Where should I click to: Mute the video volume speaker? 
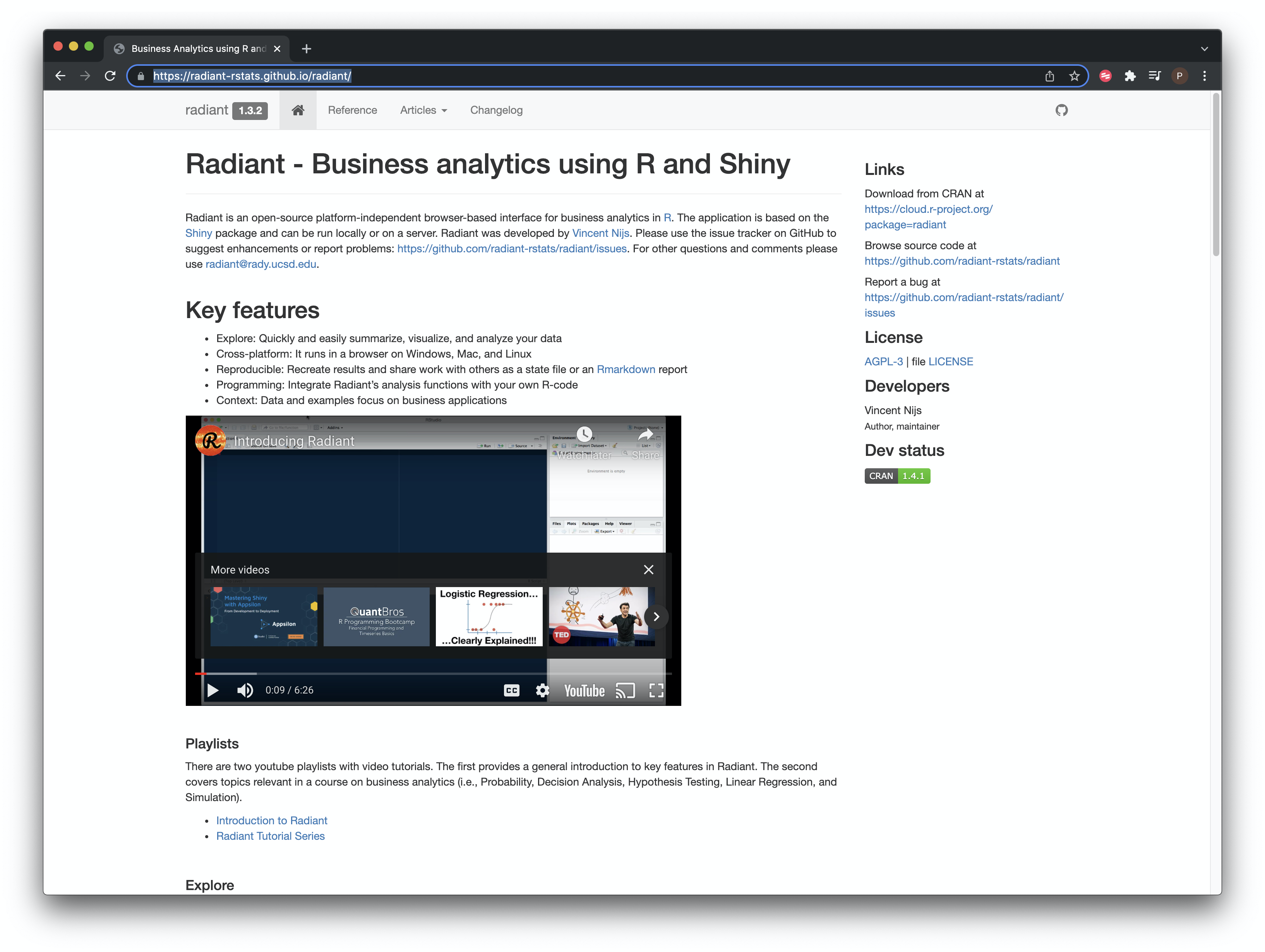(245, 690)
